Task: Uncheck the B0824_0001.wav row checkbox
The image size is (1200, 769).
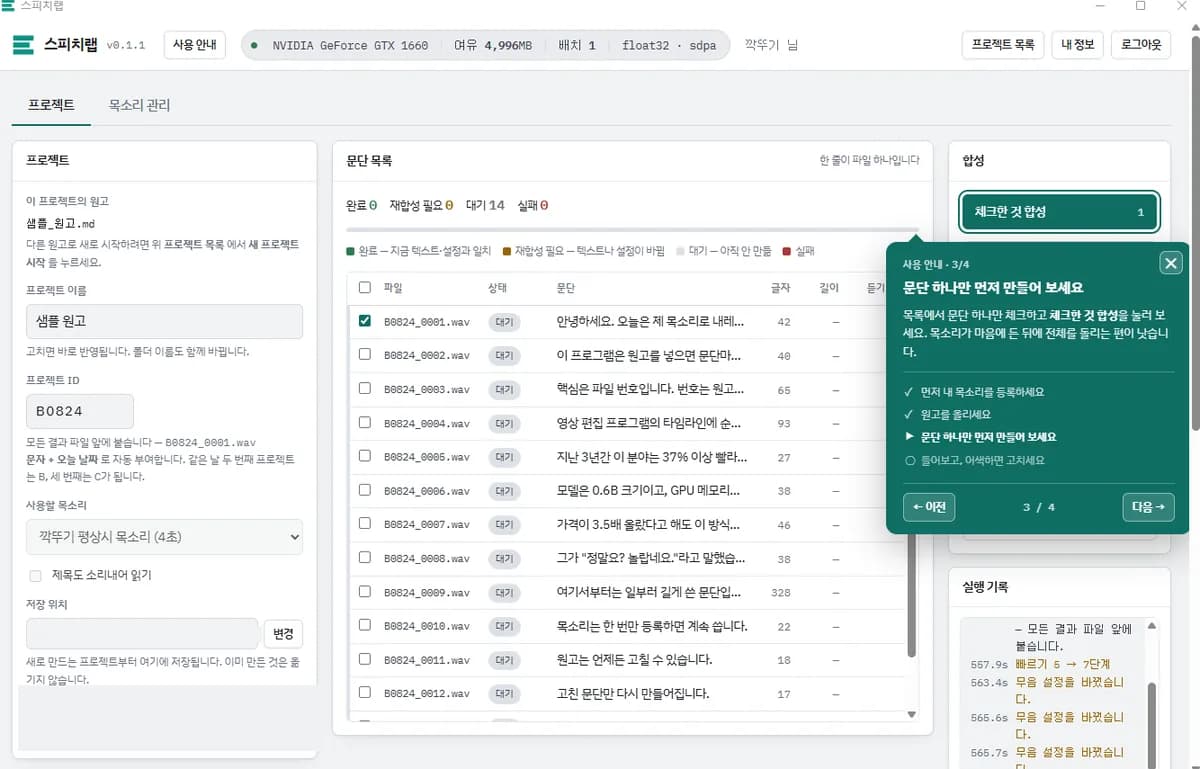Action: pyautogui.click(x=364, y=321)
